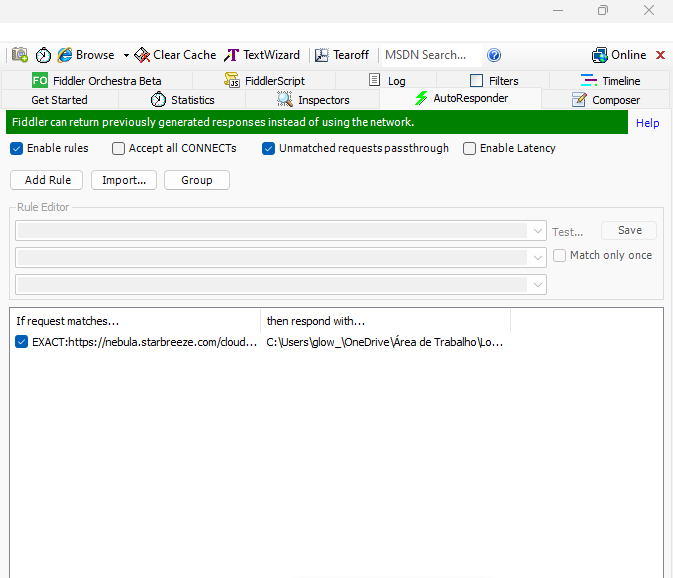Expand the first Rule Editor dropdown
673x578 pixels.
point(537,231)
